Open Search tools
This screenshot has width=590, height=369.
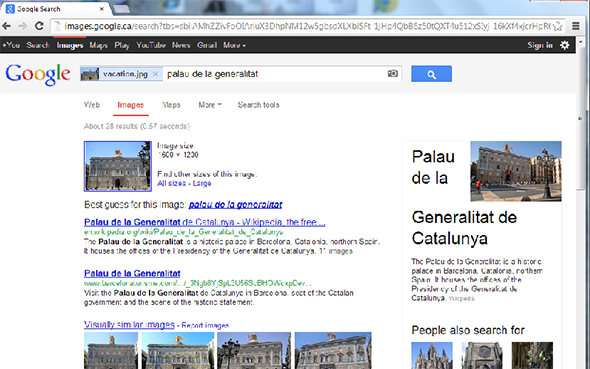(x=259, y=105)
